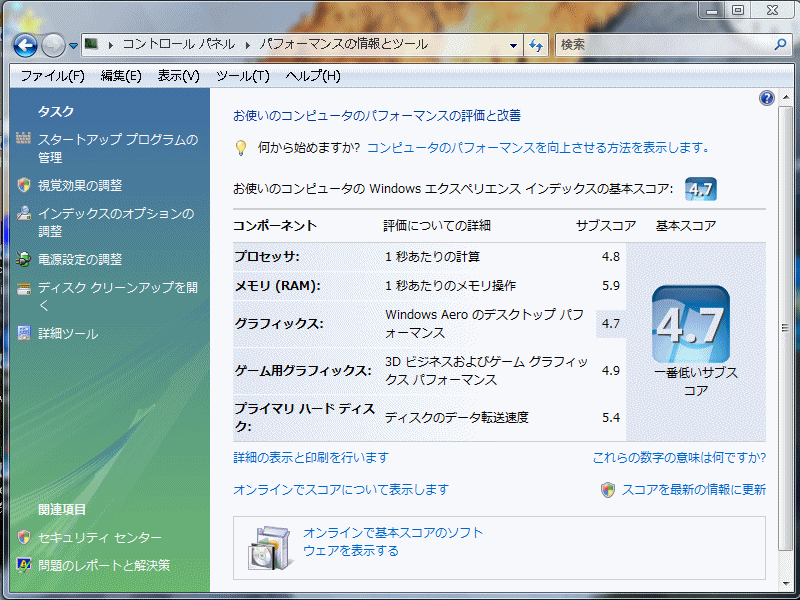Screen dimensions: 800x600
Task: Expand the address bar history dropdown
Action: click(514, 45)
